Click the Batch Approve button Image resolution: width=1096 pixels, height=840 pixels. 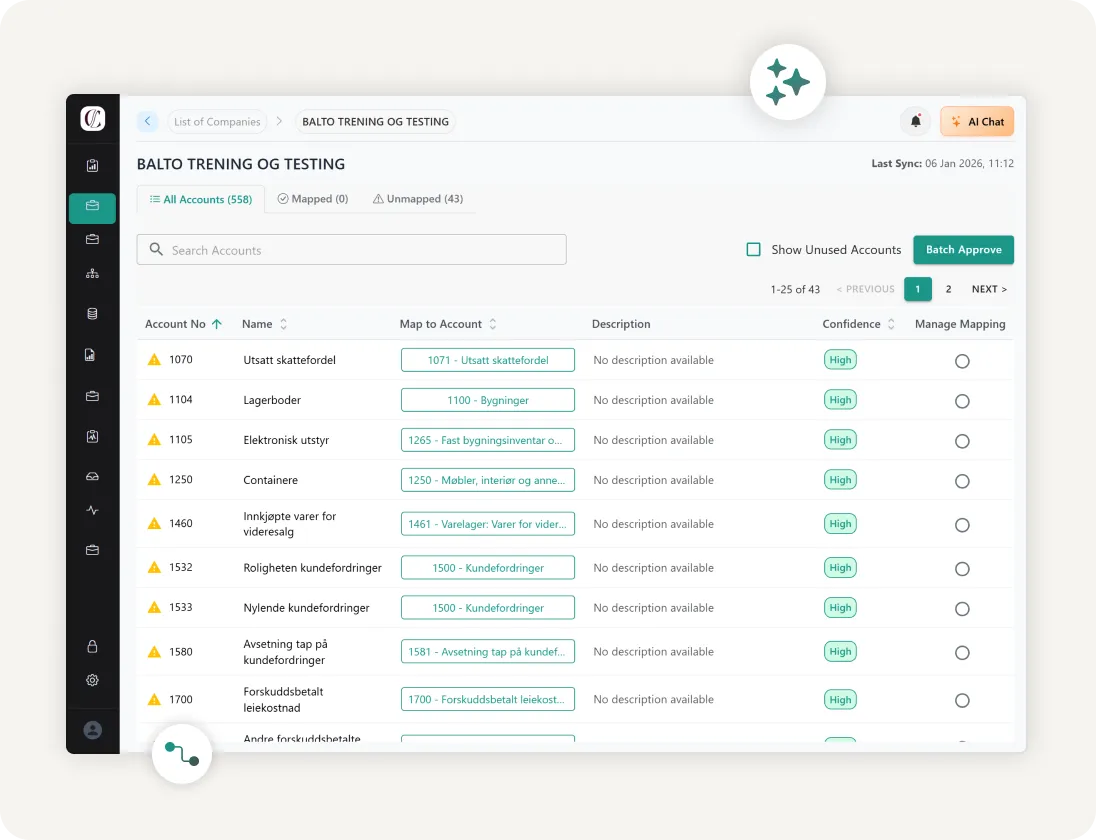(x=963, y=249)
